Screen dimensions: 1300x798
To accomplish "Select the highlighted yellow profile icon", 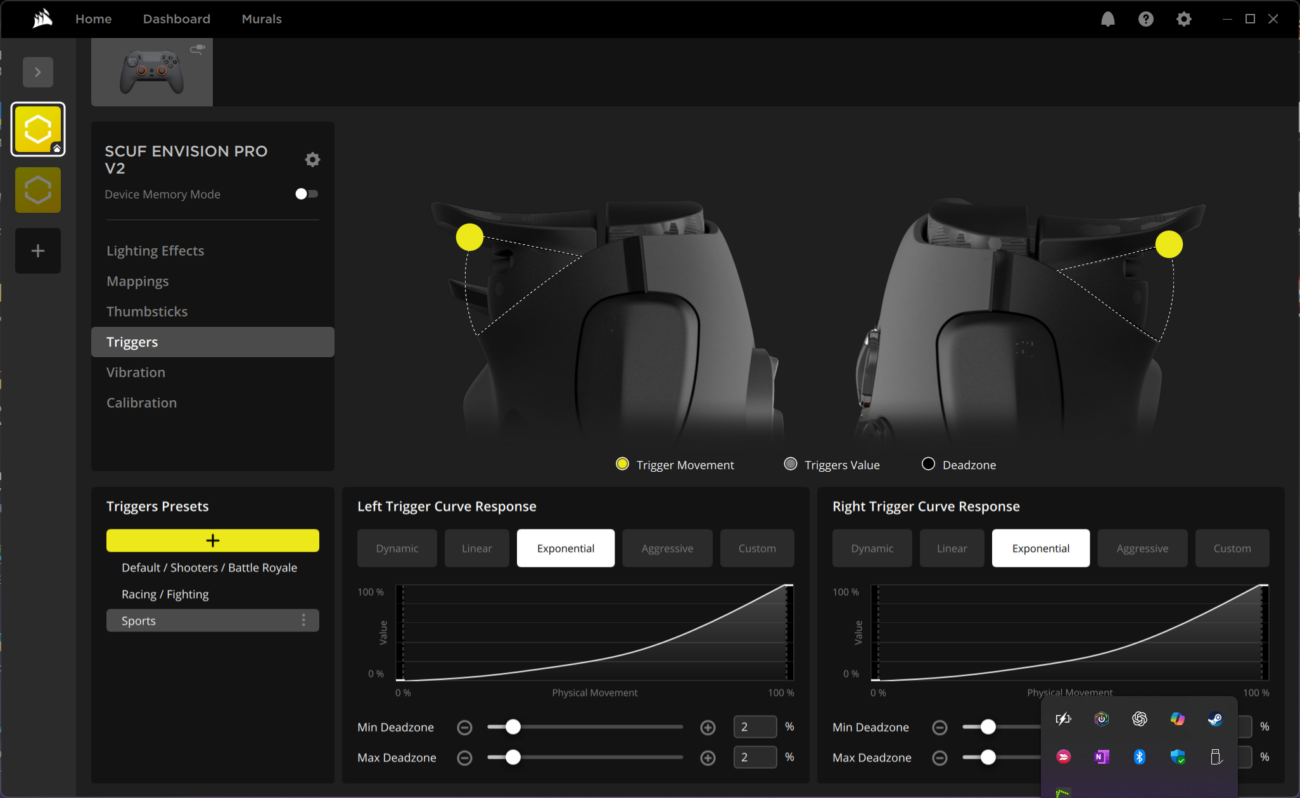I will click(38, 129).
